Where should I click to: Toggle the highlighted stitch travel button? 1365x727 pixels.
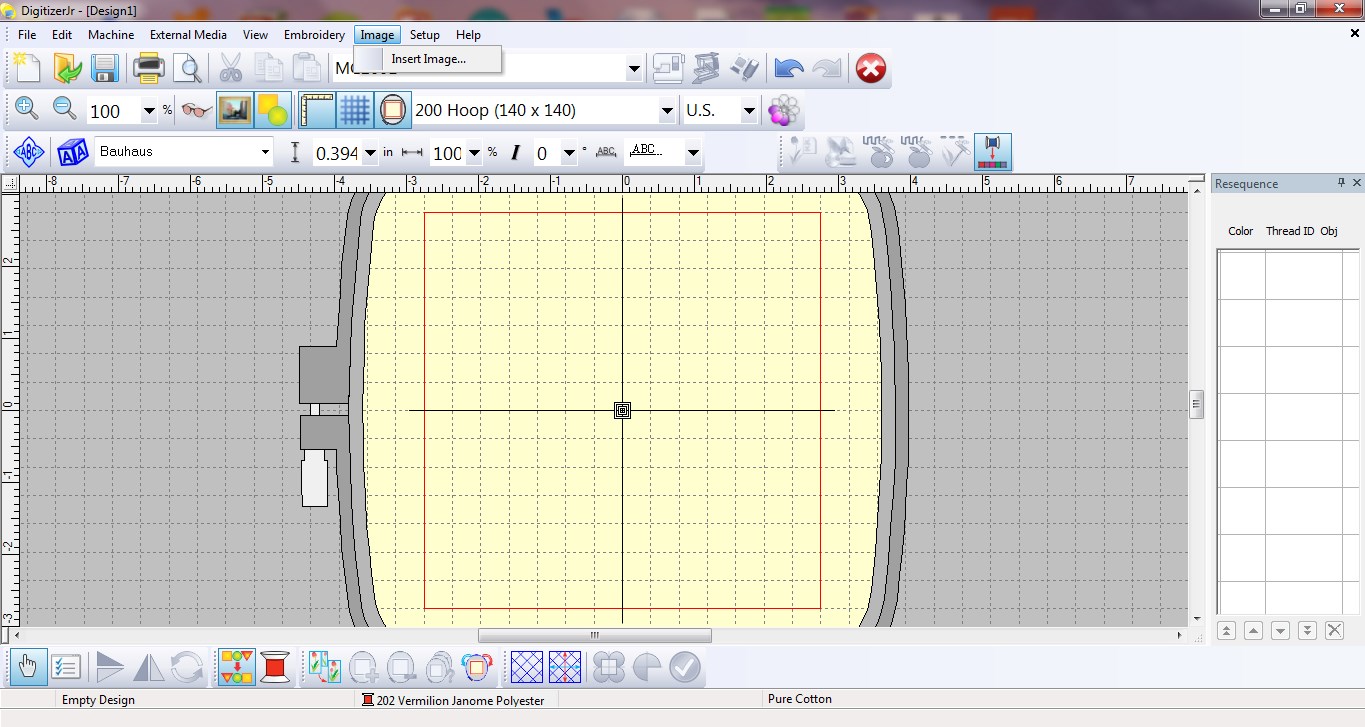pos(993,152)
